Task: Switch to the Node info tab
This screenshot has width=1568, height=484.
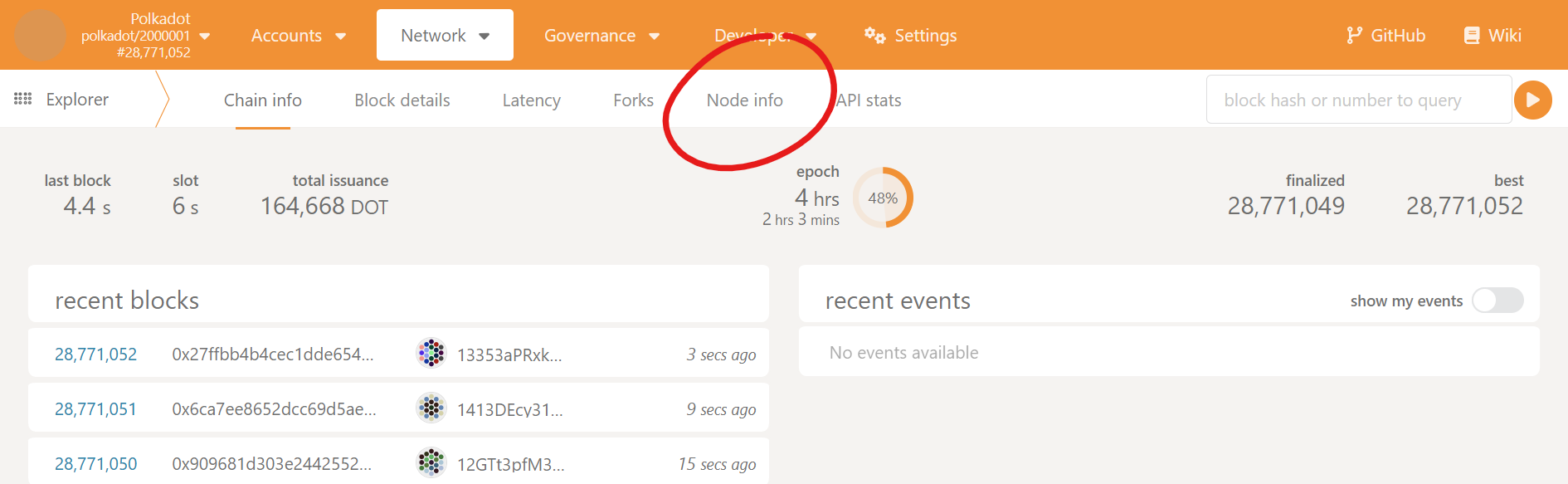Action: (x=744, y=100)
